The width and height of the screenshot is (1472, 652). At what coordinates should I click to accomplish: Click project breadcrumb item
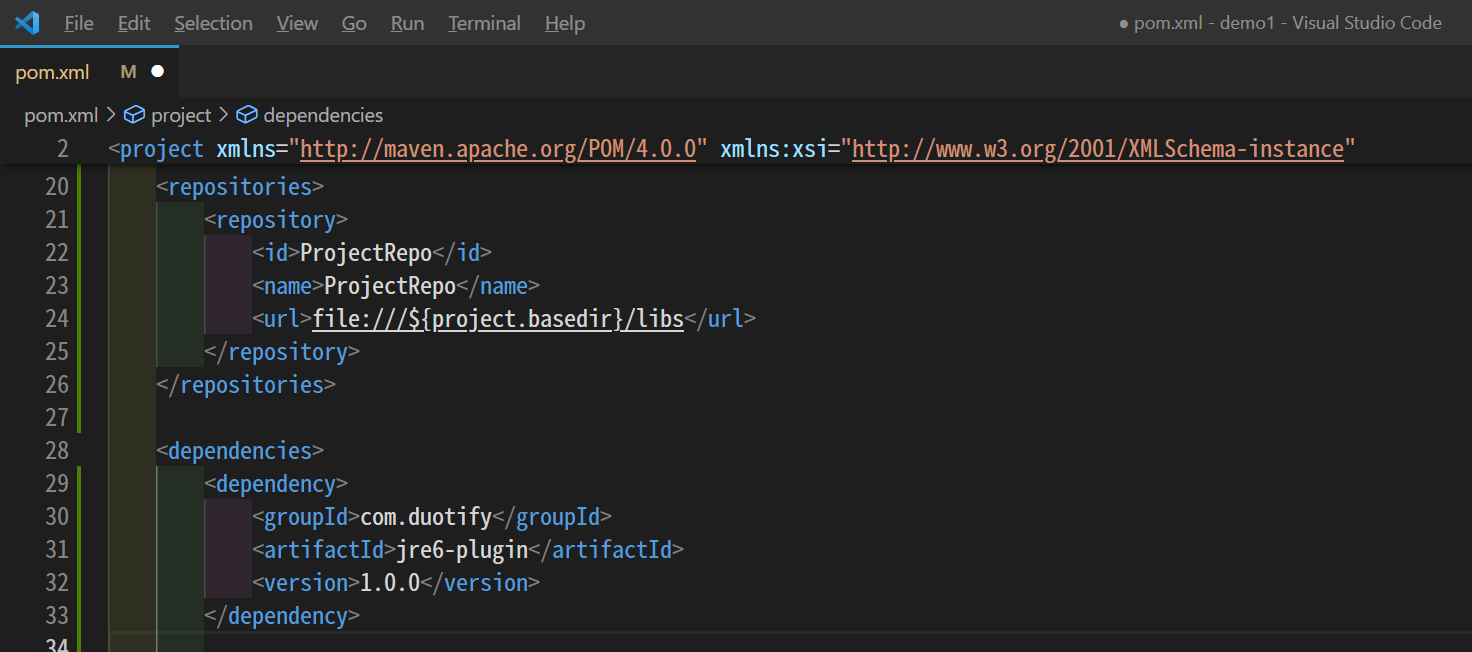(x=181, y=115)
